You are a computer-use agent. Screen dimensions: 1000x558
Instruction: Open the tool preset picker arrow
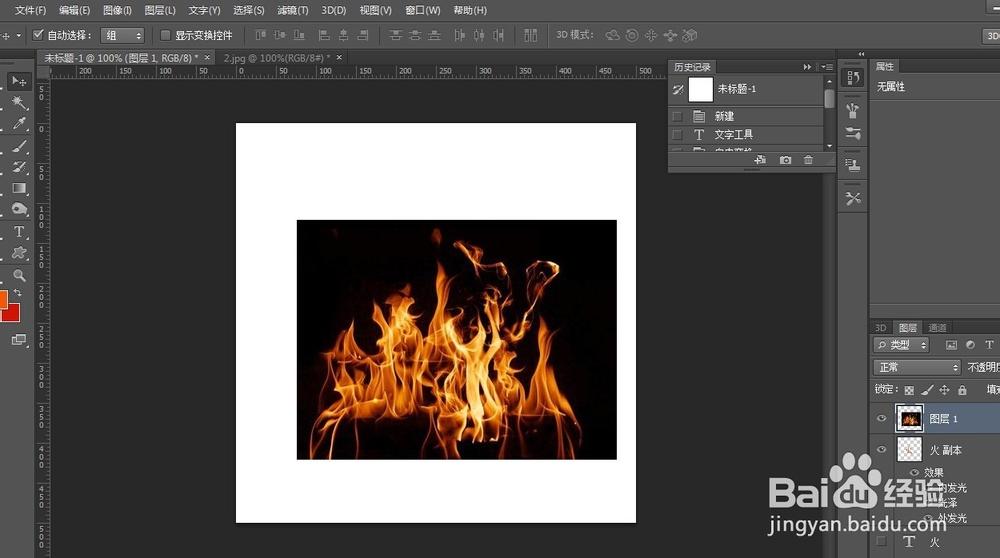tap(18, 36)
